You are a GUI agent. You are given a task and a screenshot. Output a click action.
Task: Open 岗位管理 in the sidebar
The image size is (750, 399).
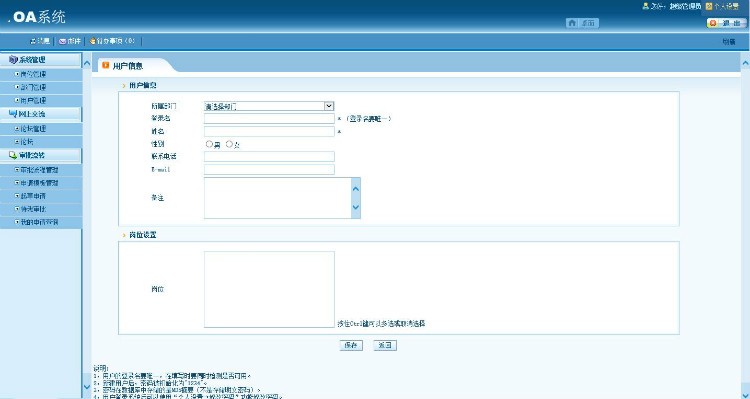41,74
